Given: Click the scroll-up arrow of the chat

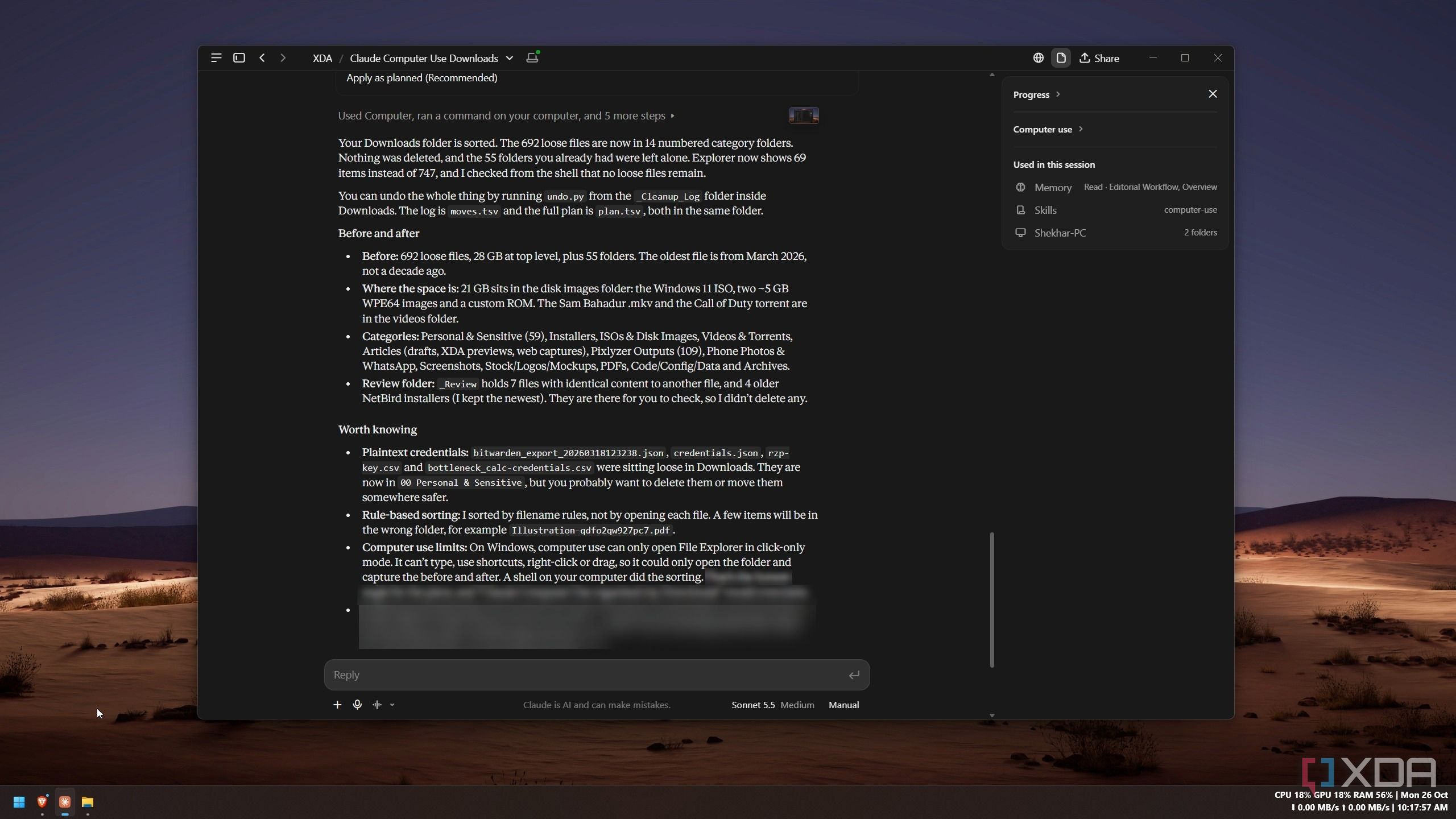Looking at the screenshot, I should coord(992,75).
